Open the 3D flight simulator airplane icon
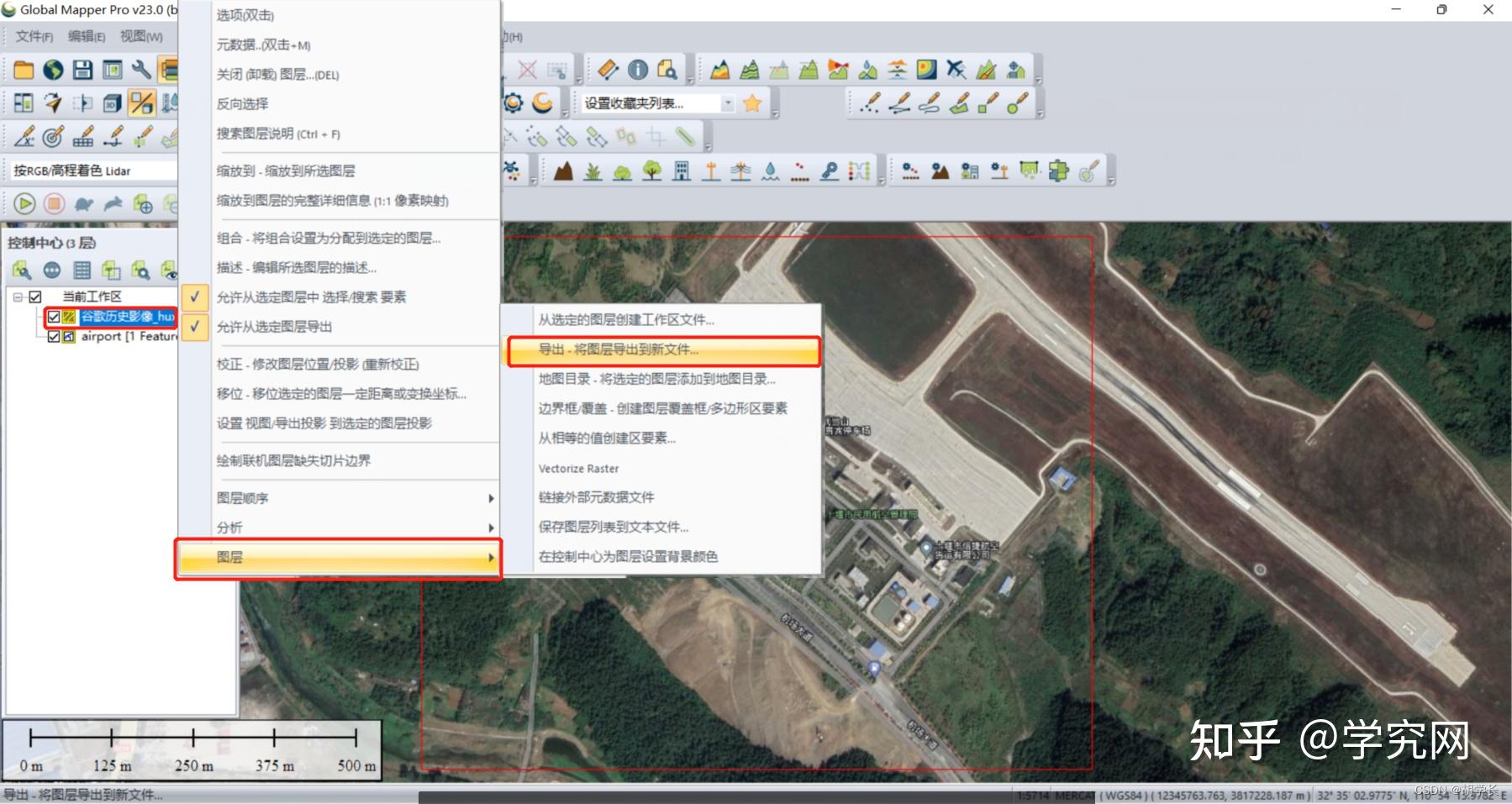Viewport: 1512px width, 804px height. 955,69
